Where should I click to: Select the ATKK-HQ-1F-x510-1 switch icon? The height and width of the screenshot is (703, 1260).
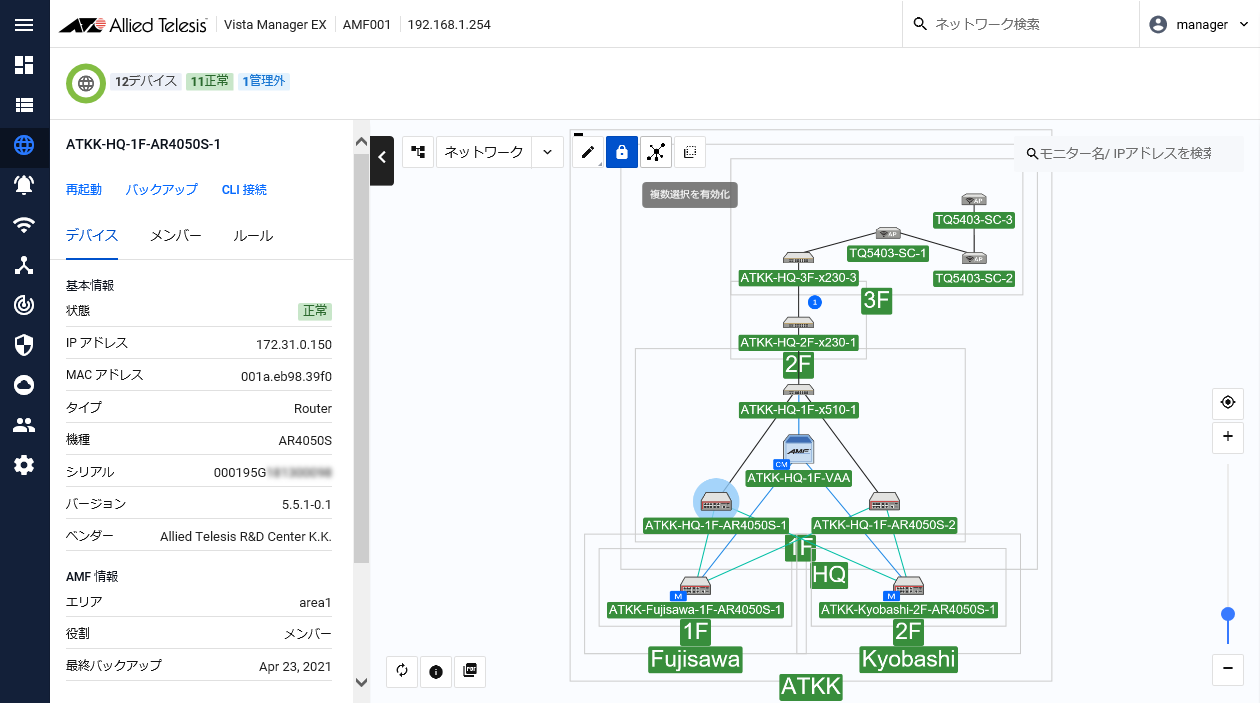pos(798,390)
